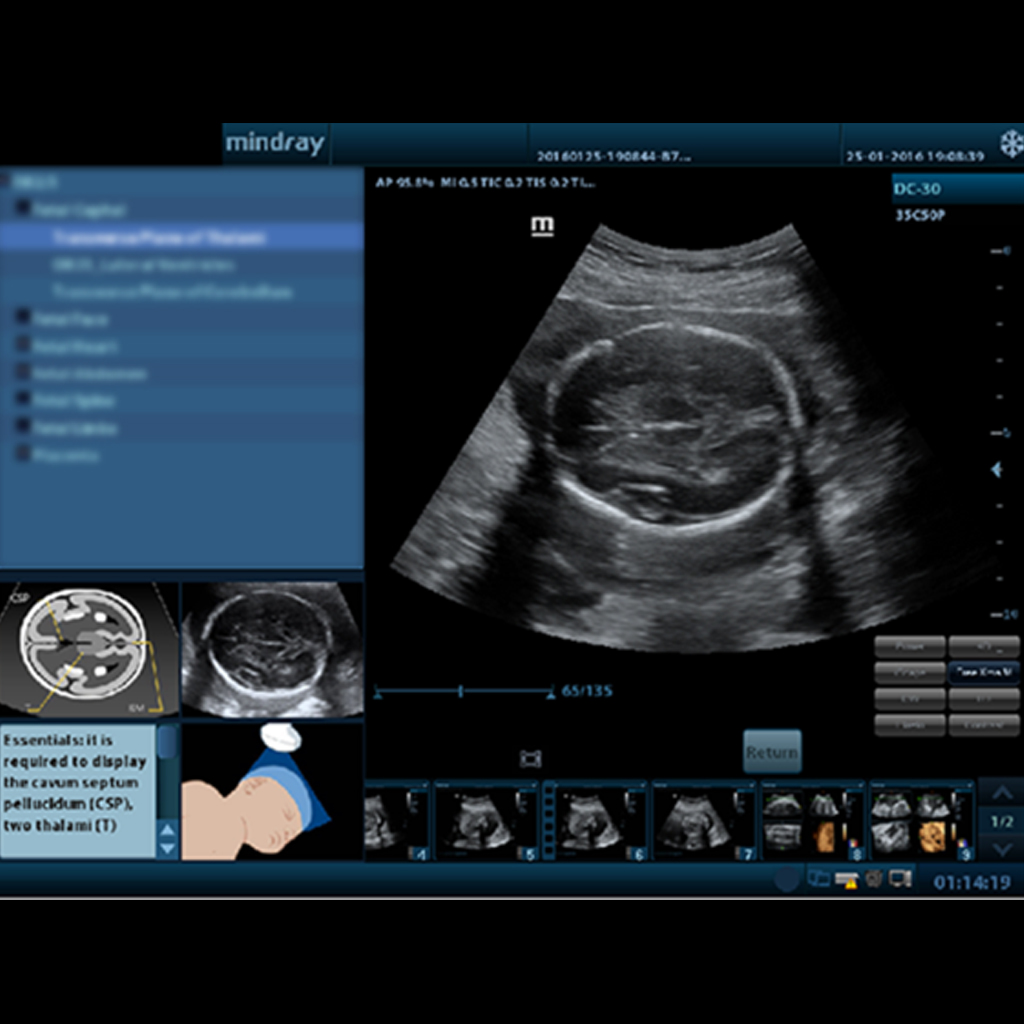This screenshot has width=1024, height=1024.
Task: Click the round indicator in the status bar
Action: (787, 880)
